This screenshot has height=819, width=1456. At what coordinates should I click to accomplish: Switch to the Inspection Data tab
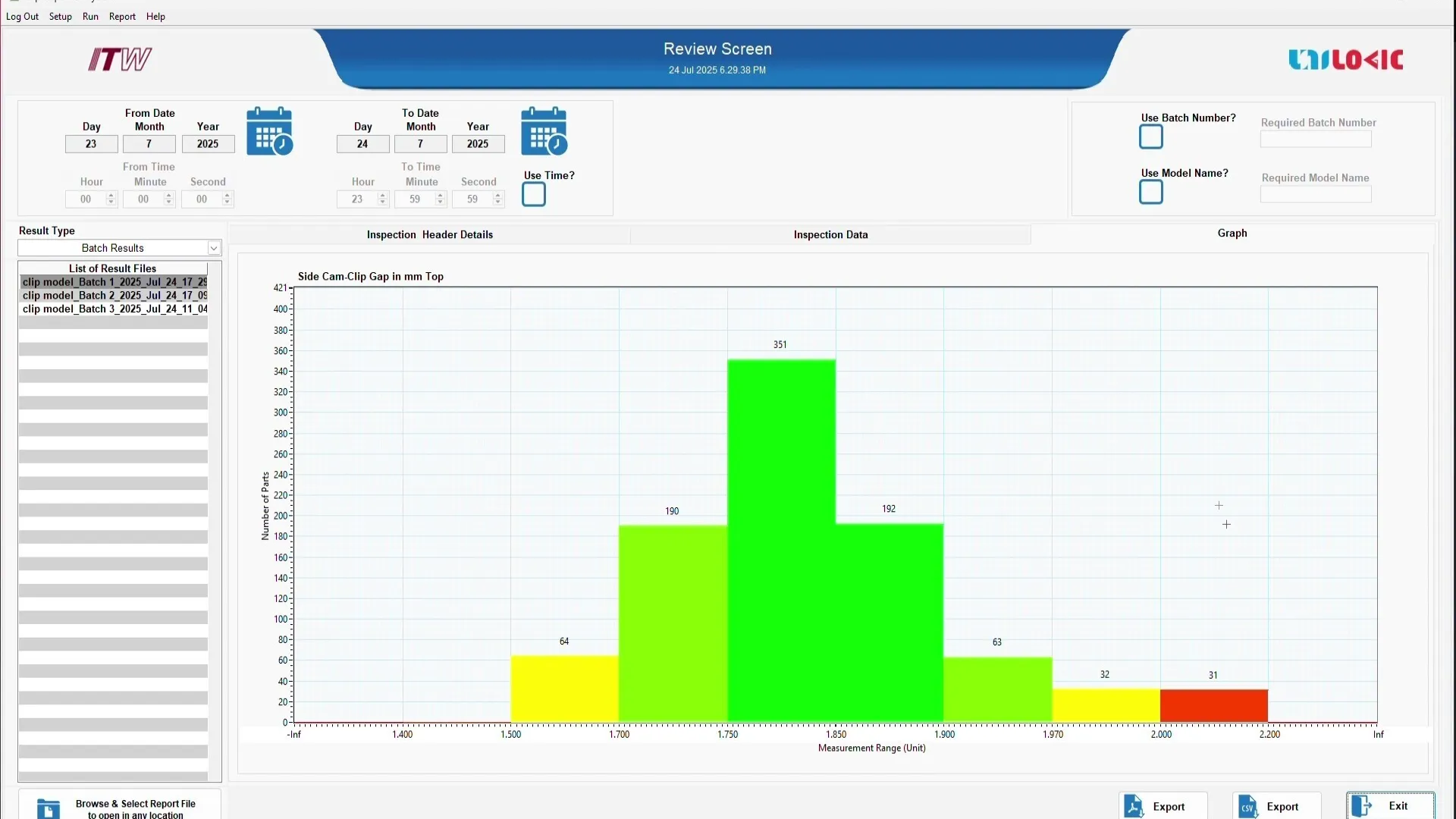coord(830,234)
